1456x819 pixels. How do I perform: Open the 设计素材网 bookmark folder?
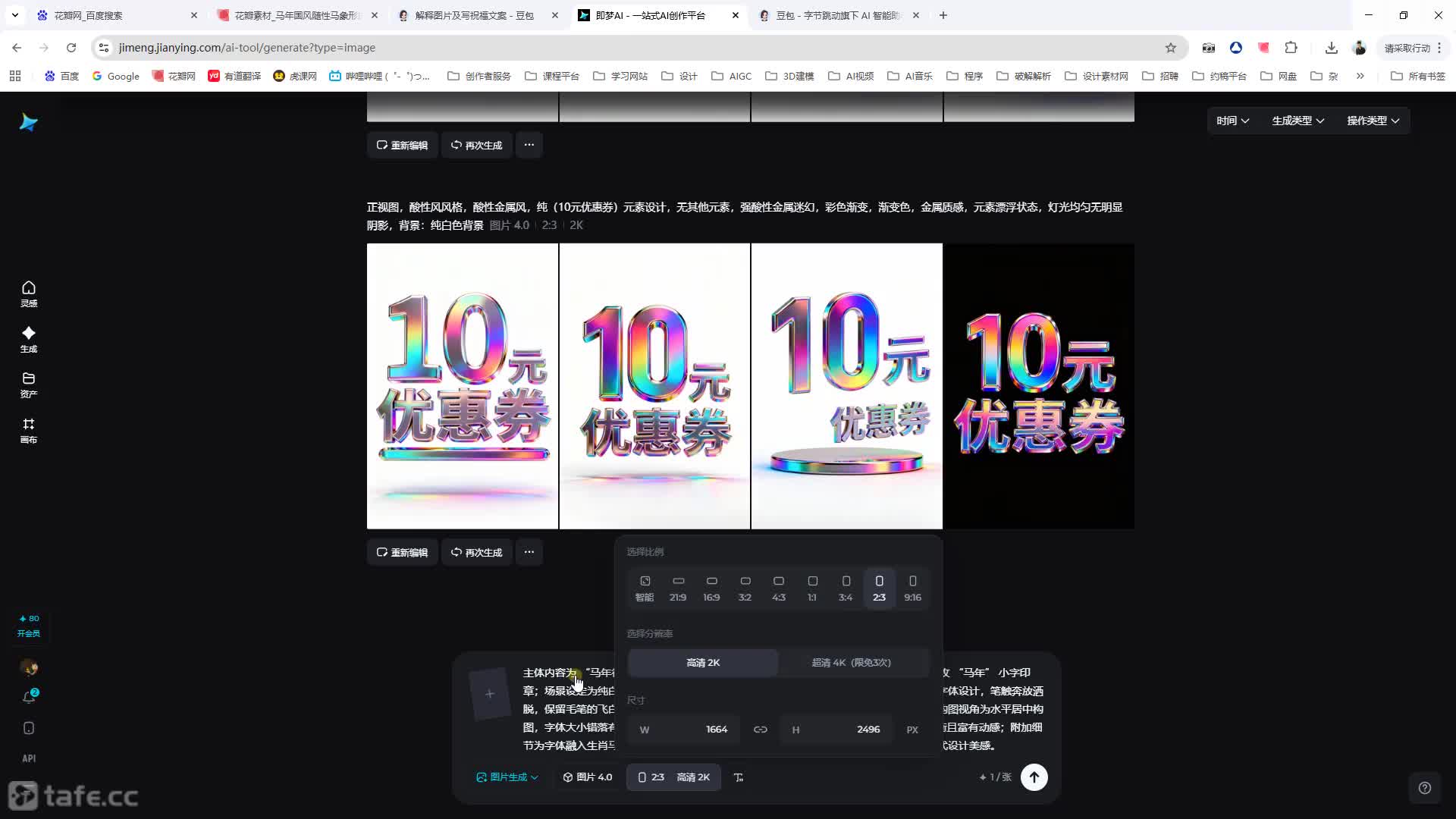[1097, 76]
